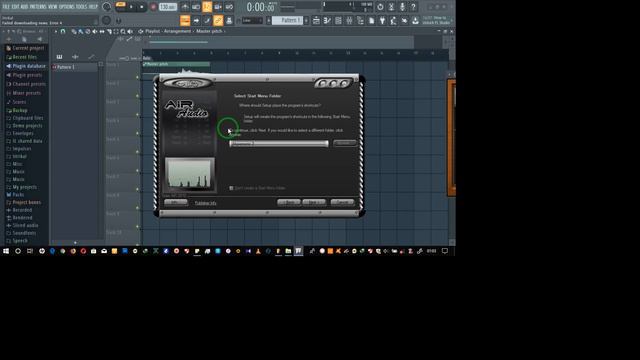The width and height of the screenshot is (640, 360).
Task: Click Next in the AIR Audio installer
Action: point(314,202)
